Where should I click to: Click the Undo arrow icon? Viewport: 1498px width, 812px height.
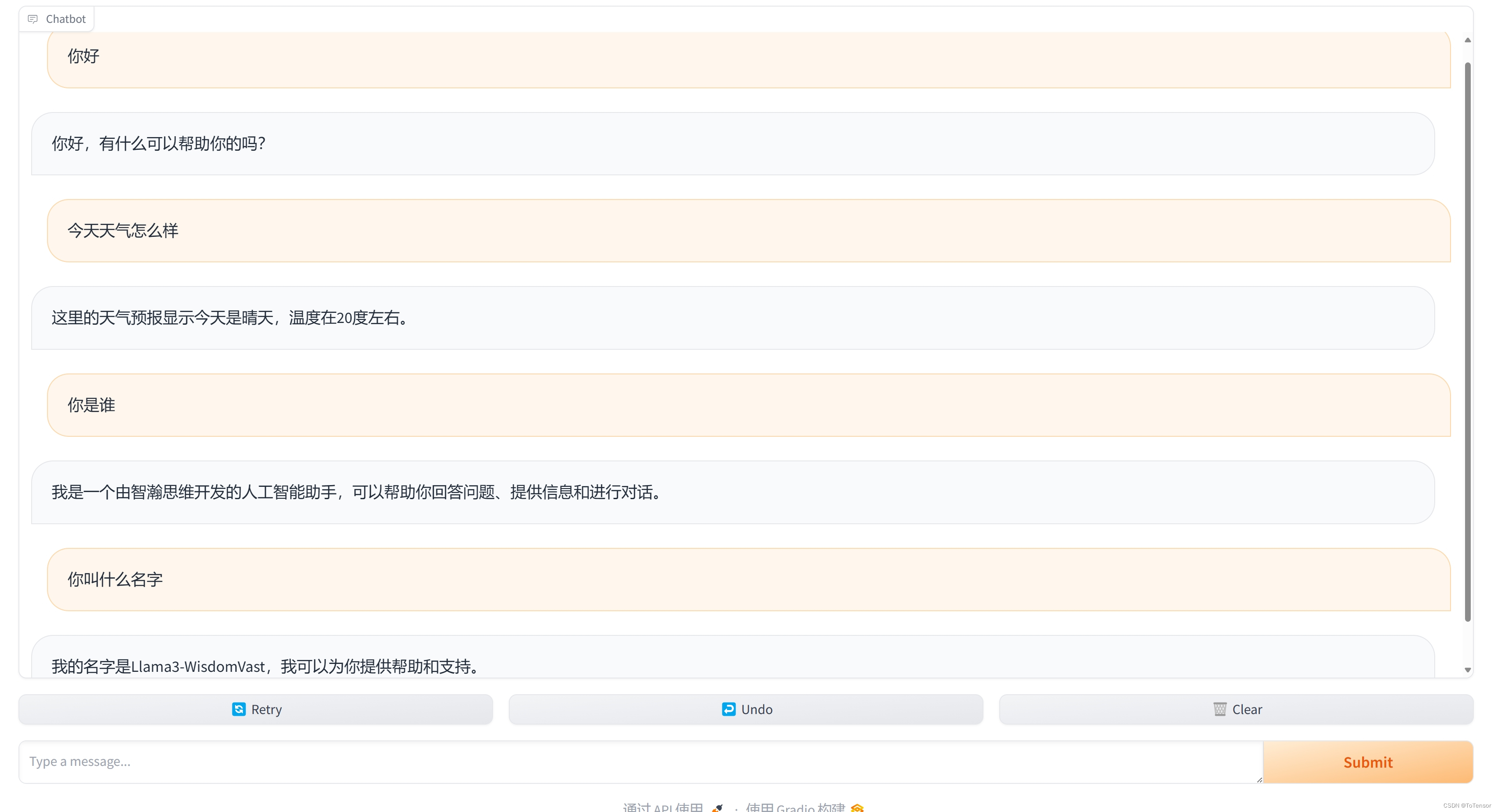click(728, 709)
